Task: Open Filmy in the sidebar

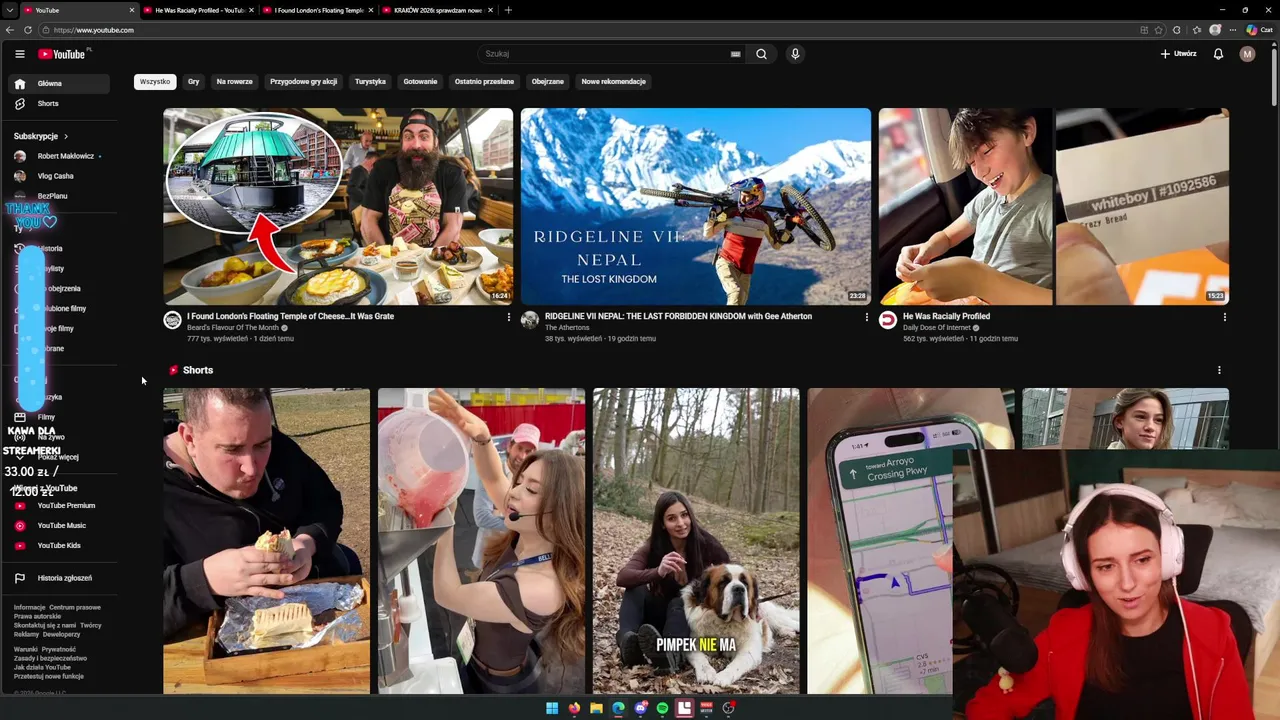Action: (59, 417)
